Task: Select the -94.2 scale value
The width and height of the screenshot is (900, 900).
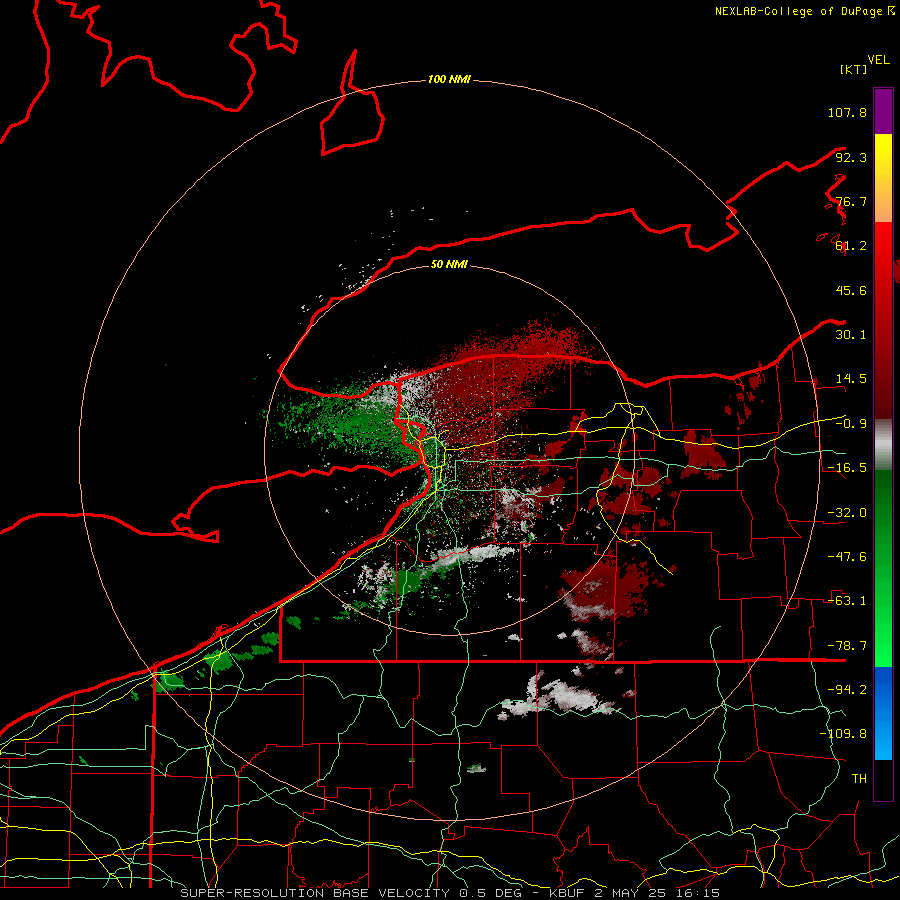Action: (x=847, y=689)
